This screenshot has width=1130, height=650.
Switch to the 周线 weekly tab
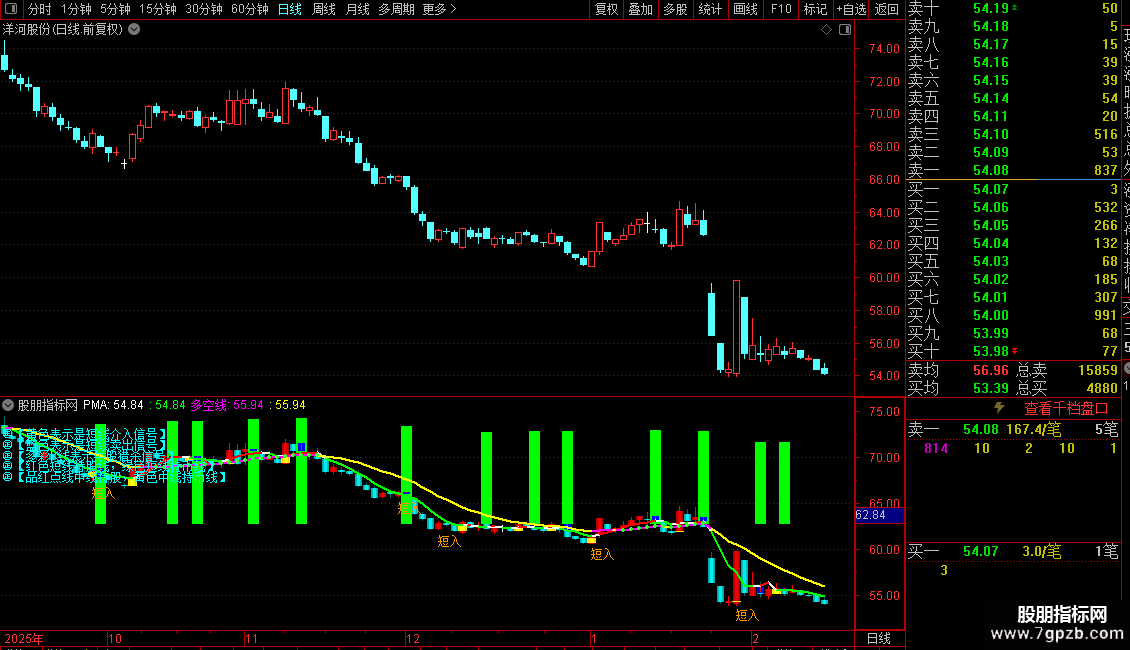tap(324, 9)
